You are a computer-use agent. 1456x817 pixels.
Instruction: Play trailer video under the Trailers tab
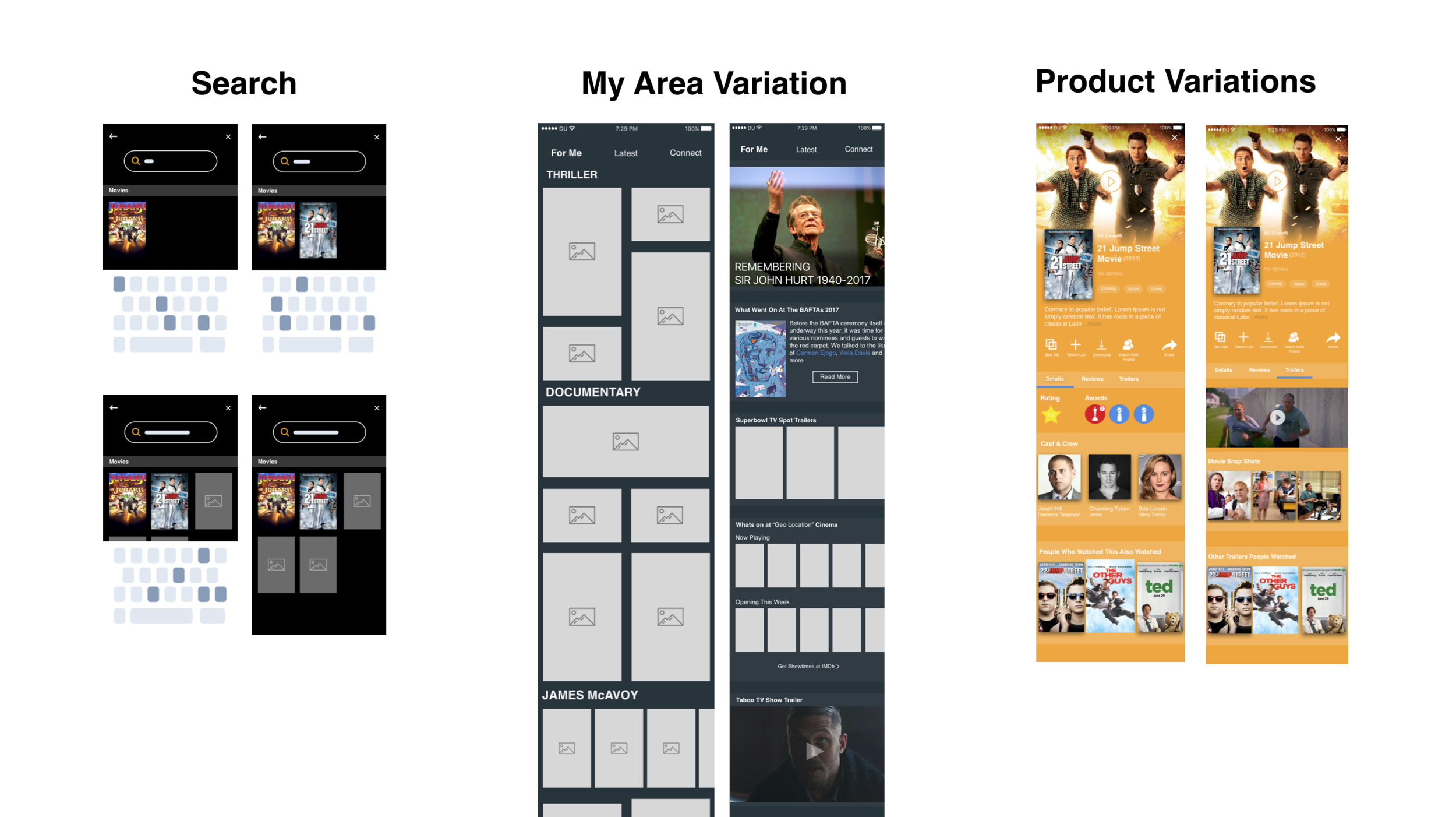1277,418
